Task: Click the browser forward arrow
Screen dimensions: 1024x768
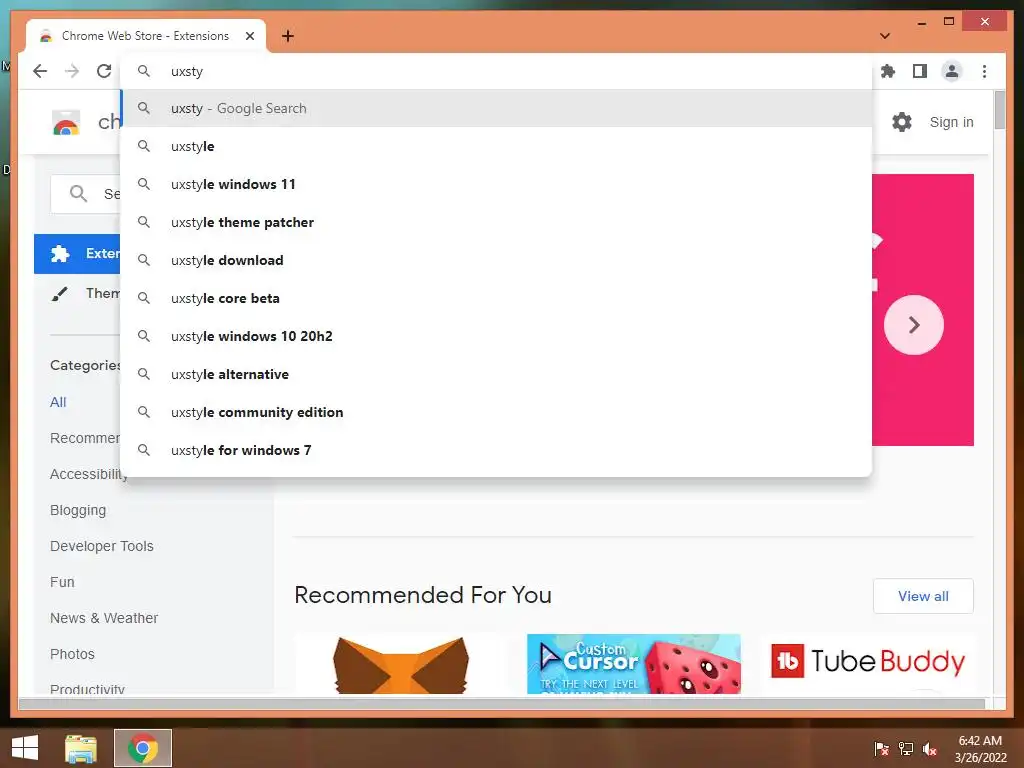Action: pyautogui.click(x=72, y=71)
